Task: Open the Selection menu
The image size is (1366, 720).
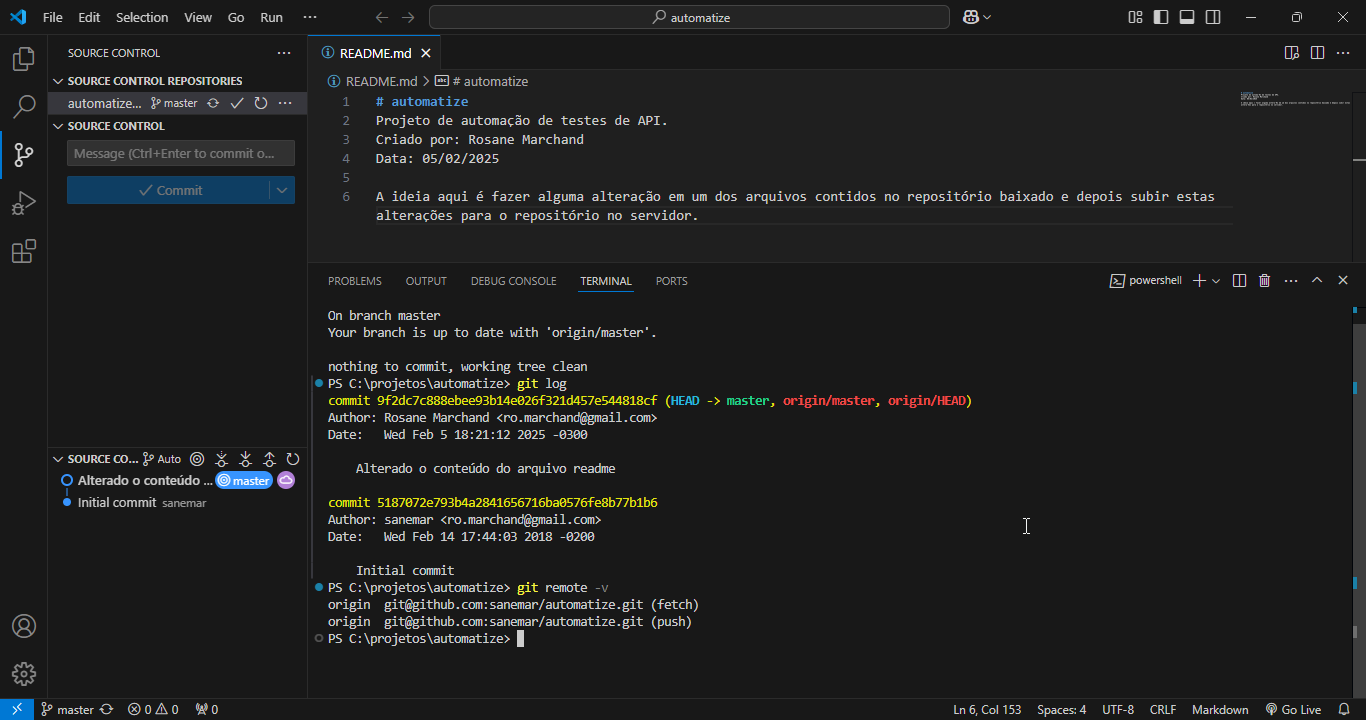Action: tap(142, 17)
